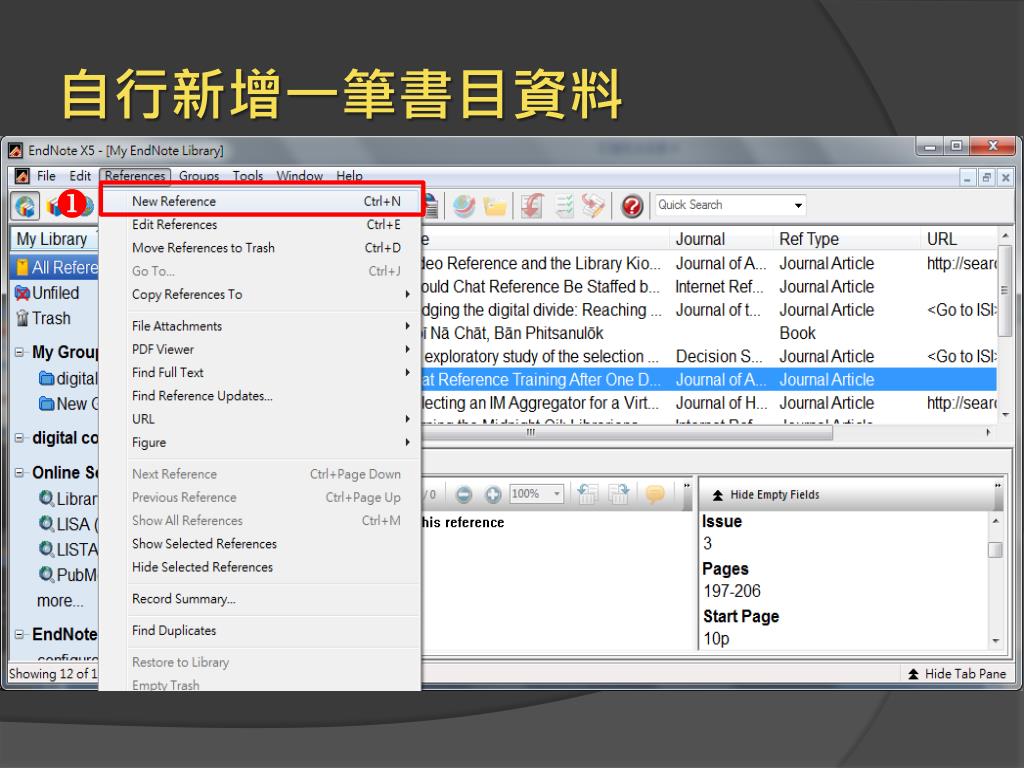This screenshot has width=1024, height=768.
Task: Open the Quick Search dropdown arrow
Action: click(797, 206)
